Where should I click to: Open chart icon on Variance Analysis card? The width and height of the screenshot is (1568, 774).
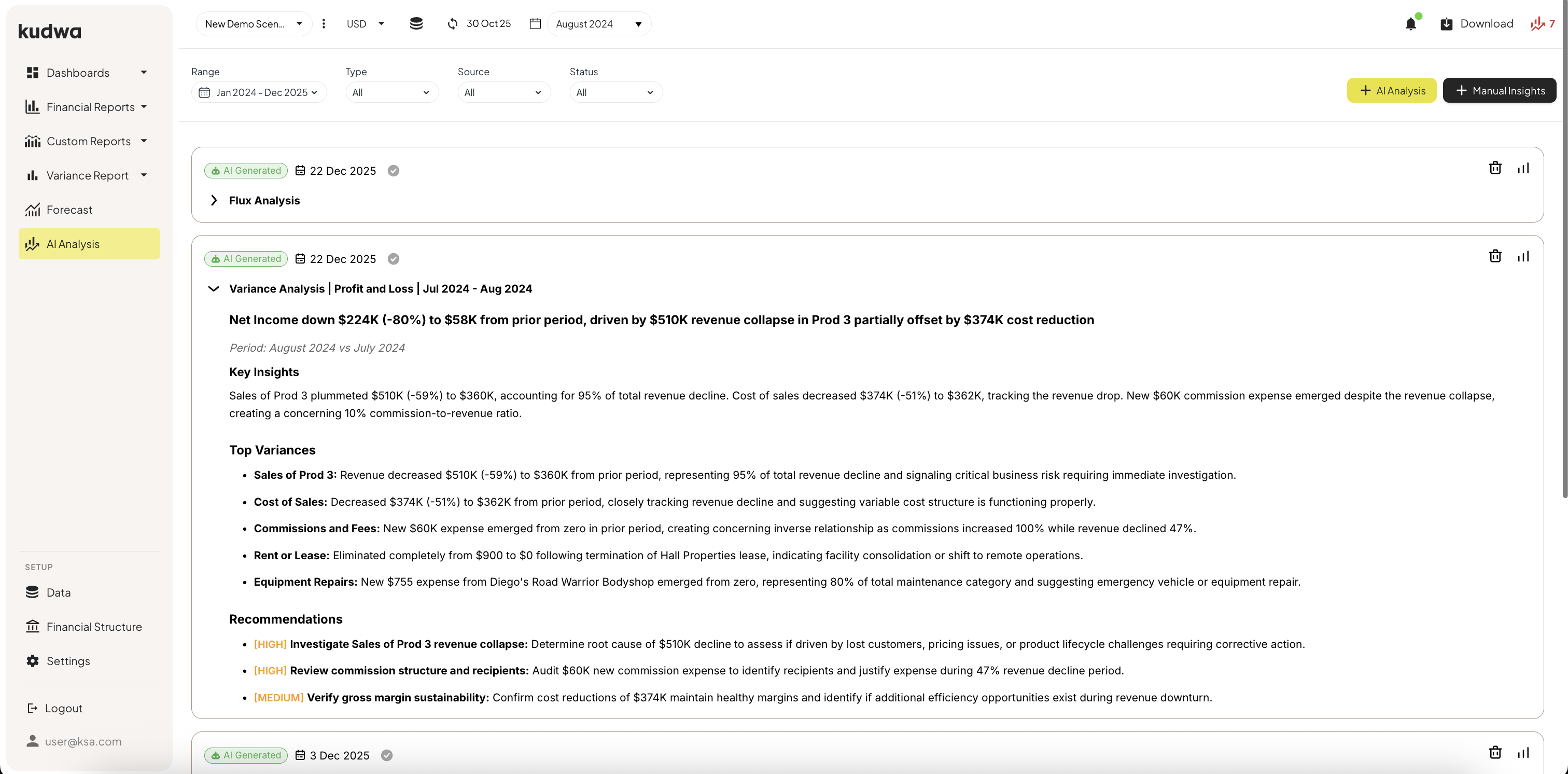pyautogui.click(x=1523, y=256)
